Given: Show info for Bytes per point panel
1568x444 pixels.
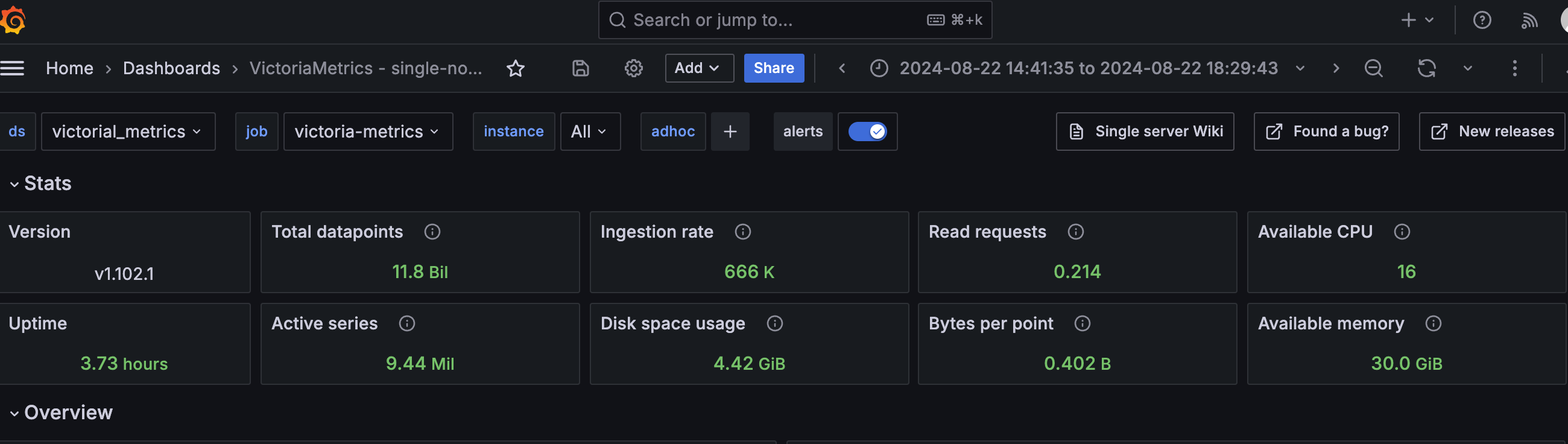Looking at the screenshot, I should click(1083, 323).
